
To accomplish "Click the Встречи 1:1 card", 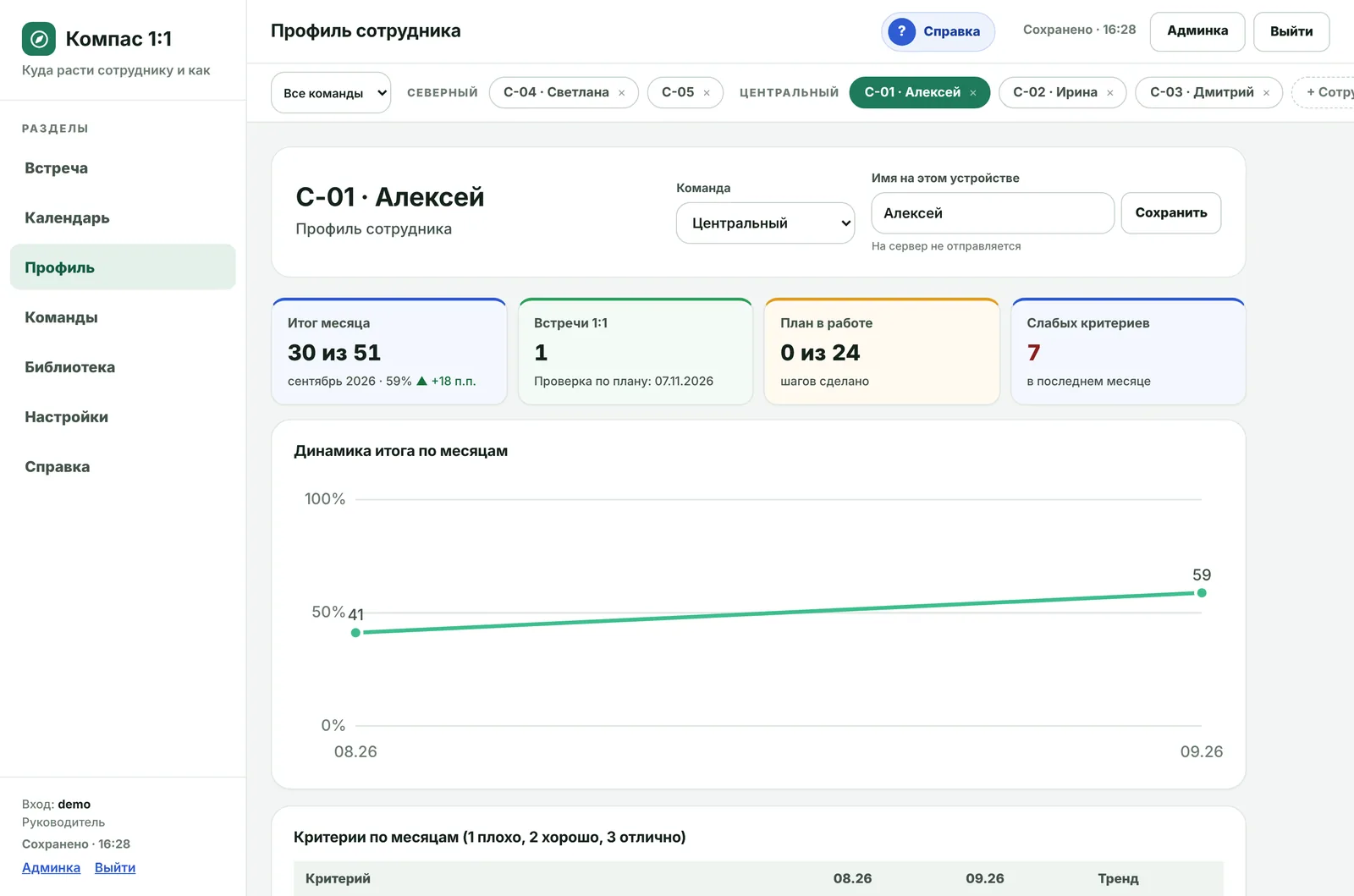I will 636,351.
